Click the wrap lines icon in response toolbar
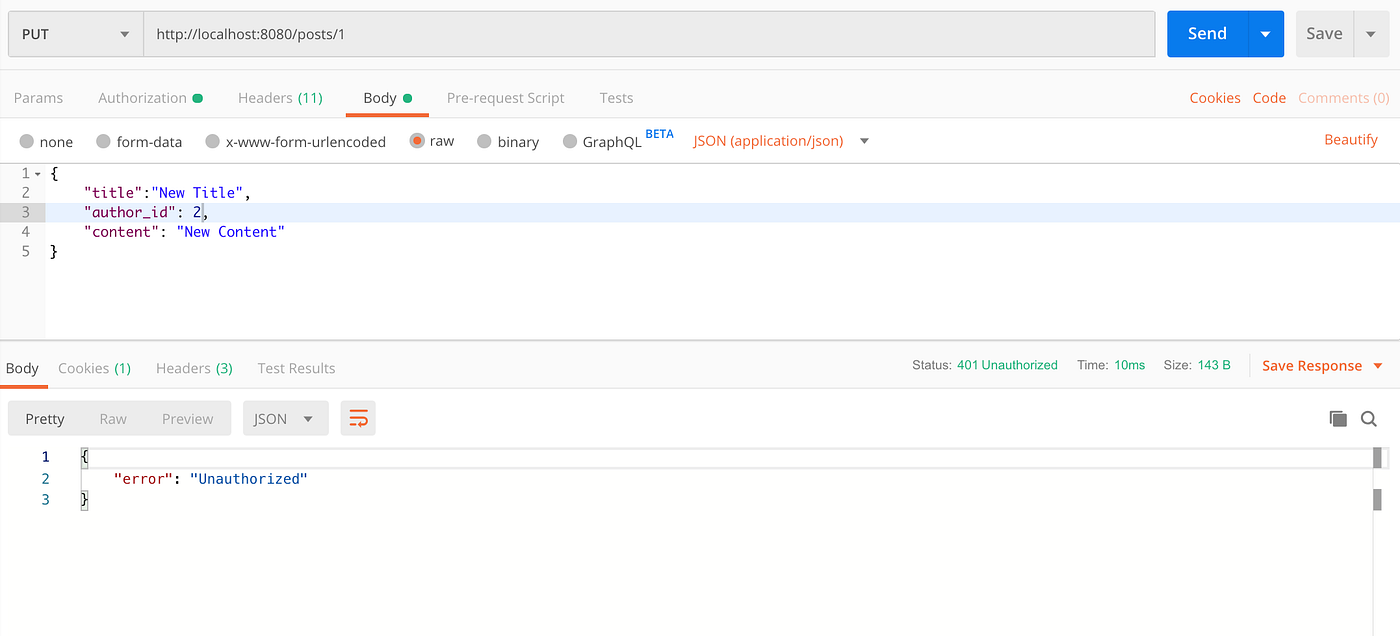The width and height of the screenshot is (1400, 636). (x=358, y=419)
